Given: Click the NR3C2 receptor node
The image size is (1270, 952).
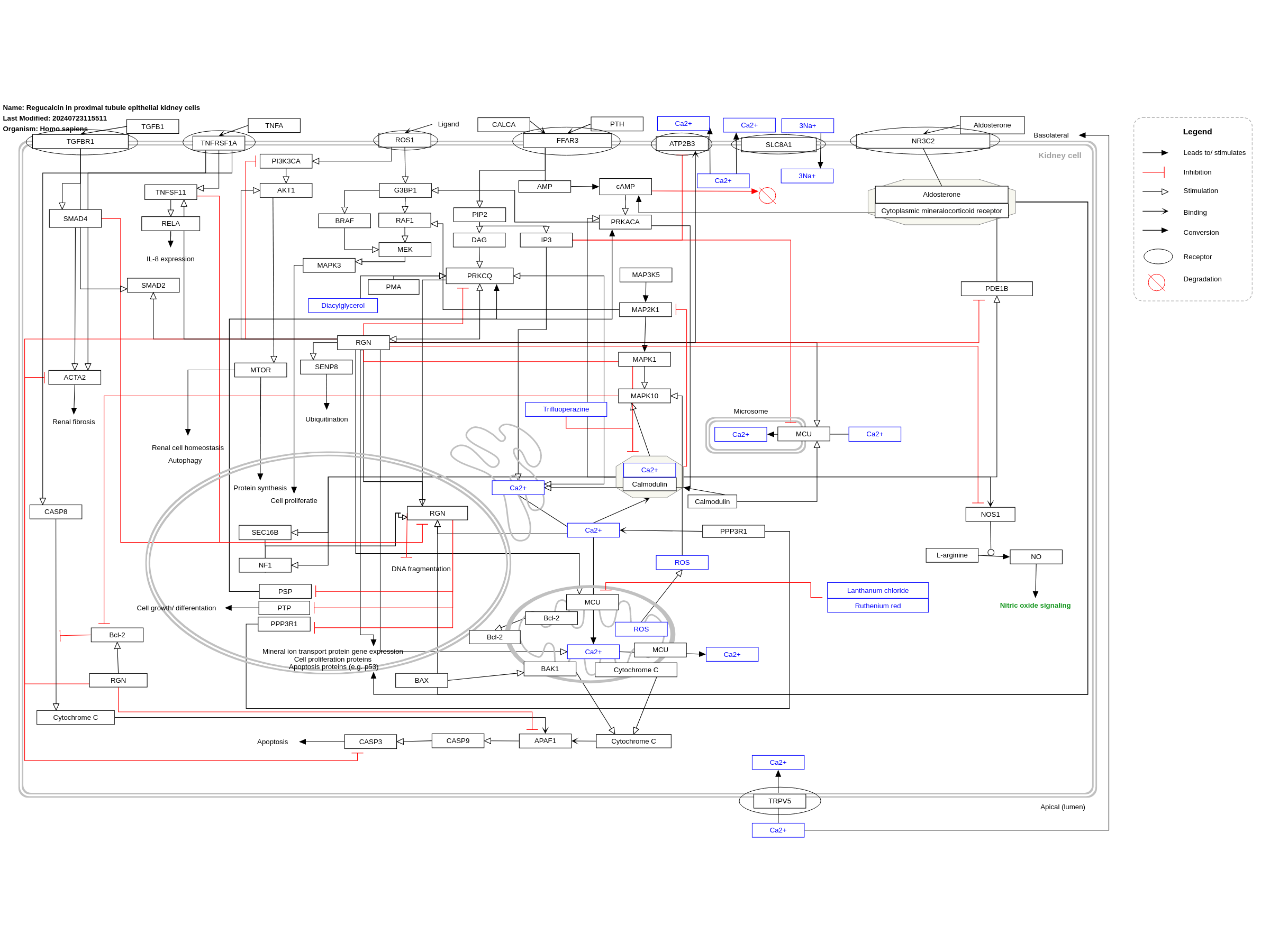Looking at the screenshot, I should (x=923, y=141).
